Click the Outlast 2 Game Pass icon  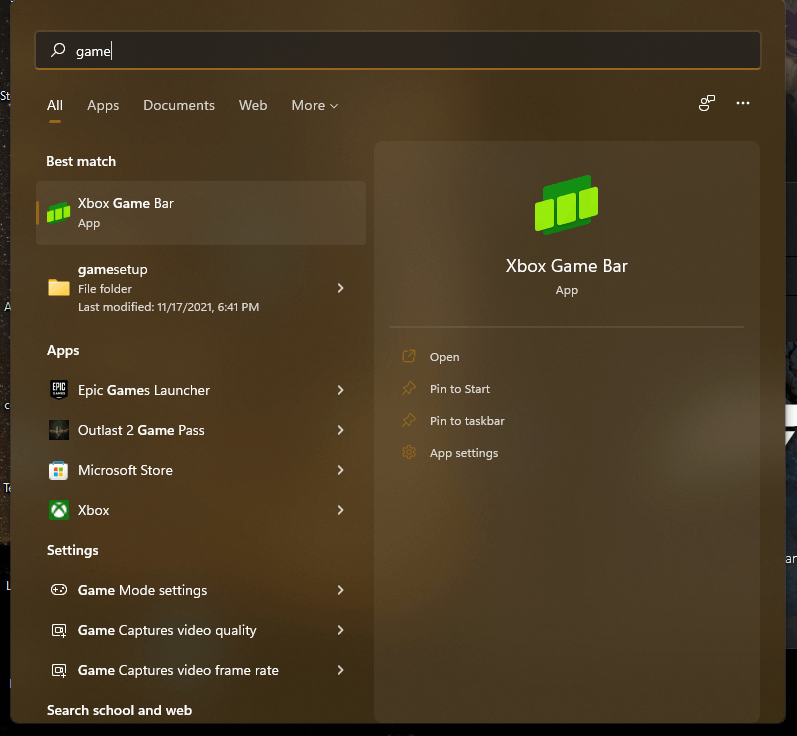pyautogui.click(x=59, y=430)
